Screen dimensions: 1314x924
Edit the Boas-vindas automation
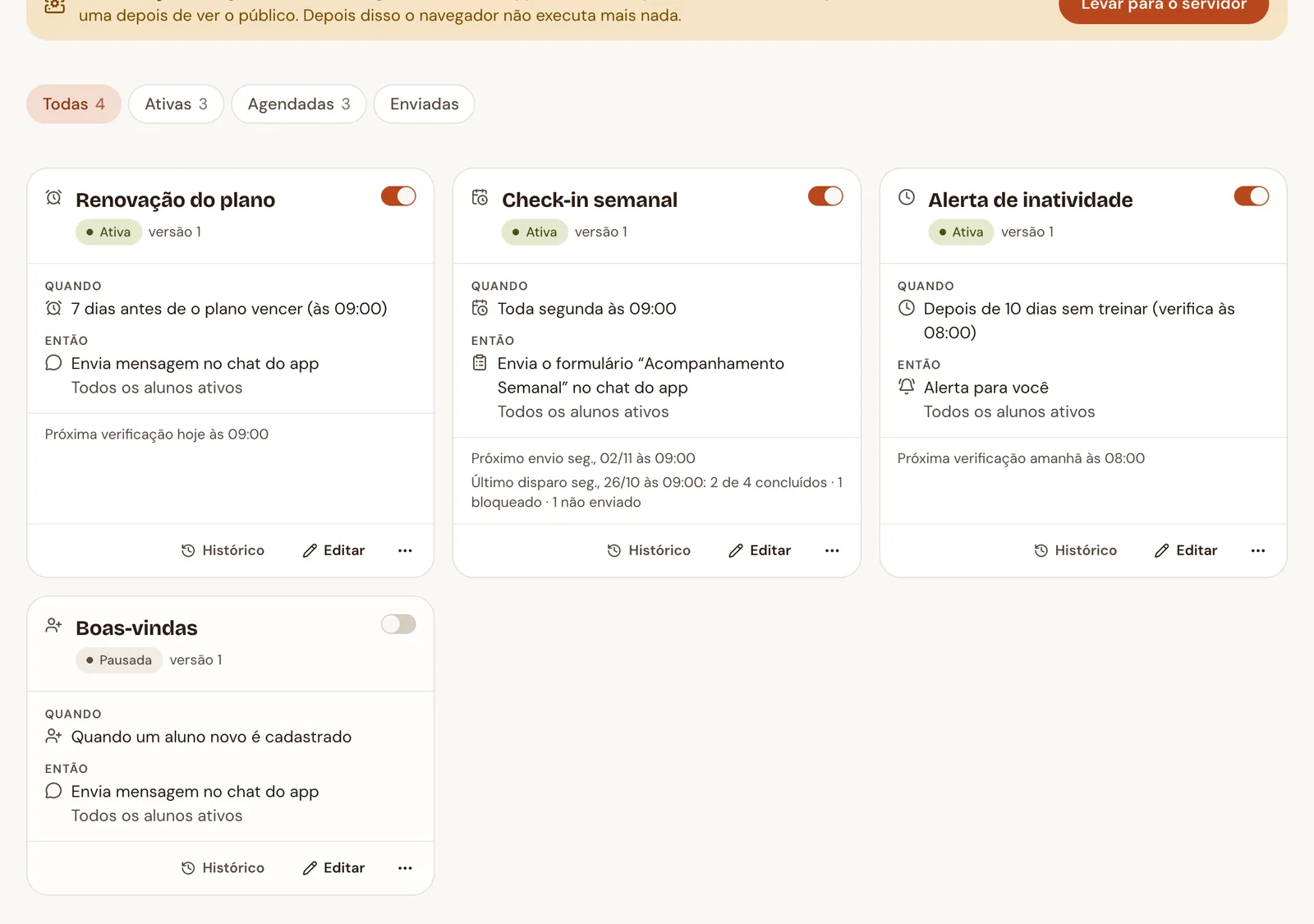click(333, 868)
